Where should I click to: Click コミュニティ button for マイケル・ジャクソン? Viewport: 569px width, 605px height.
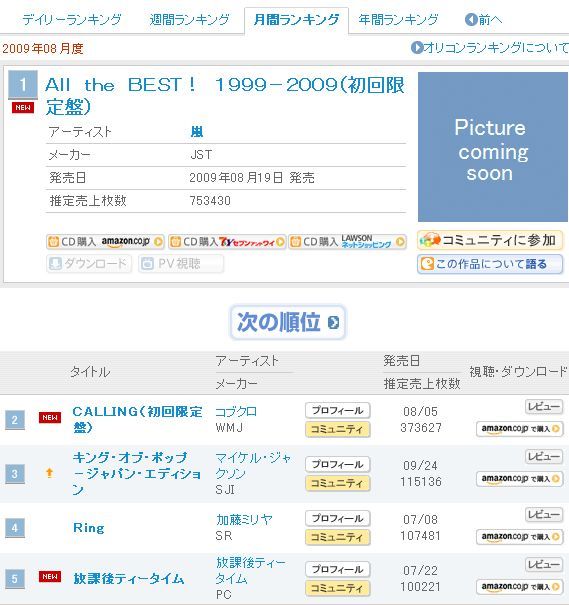tap(338, 483)
